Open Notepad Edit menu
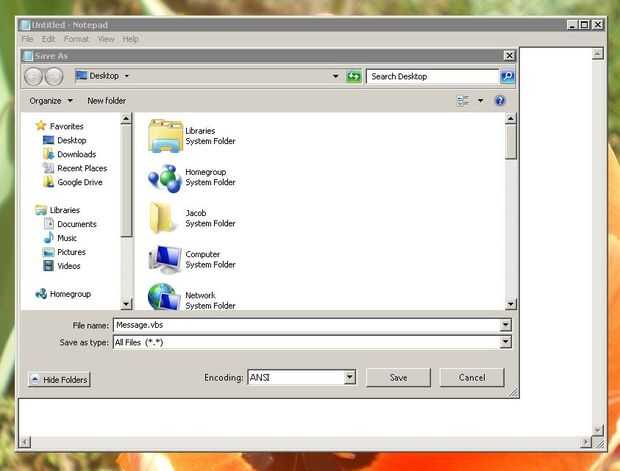The image size is (620, 471). click(48, 39)
